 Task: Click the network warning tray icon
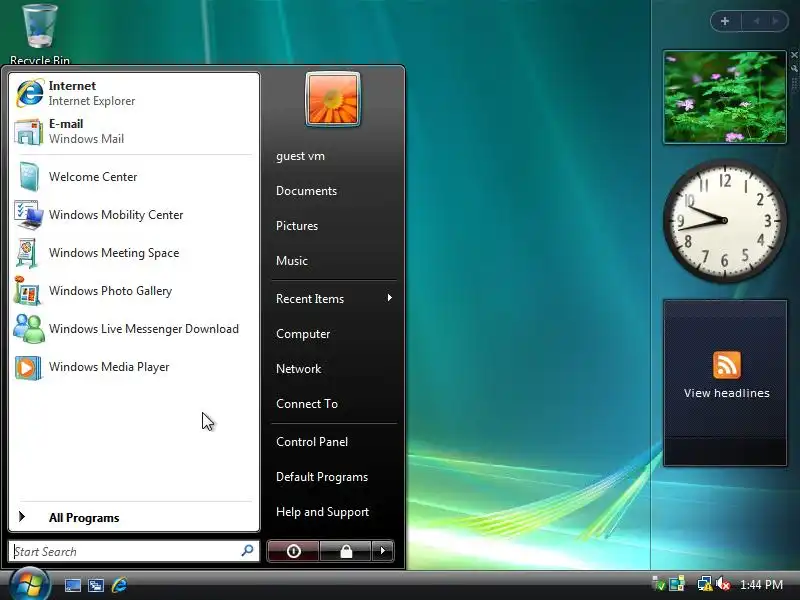point(705,584)
